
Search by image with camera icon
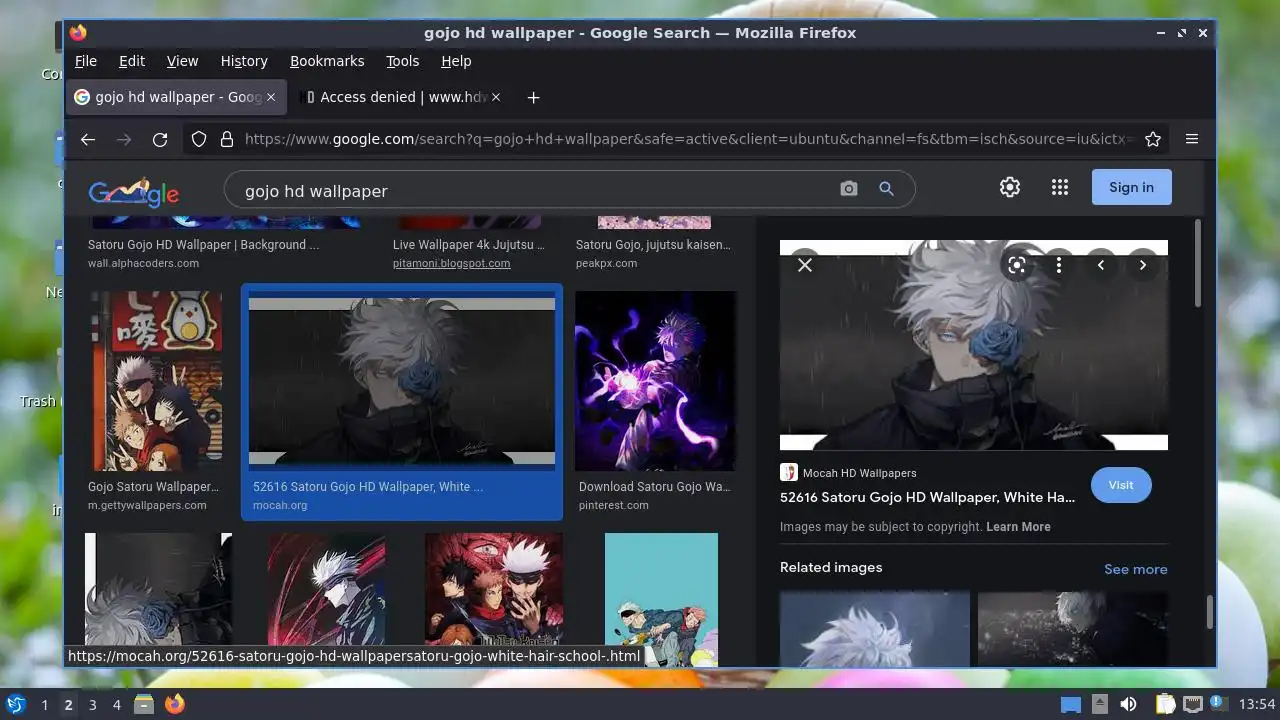coord(849,188)
